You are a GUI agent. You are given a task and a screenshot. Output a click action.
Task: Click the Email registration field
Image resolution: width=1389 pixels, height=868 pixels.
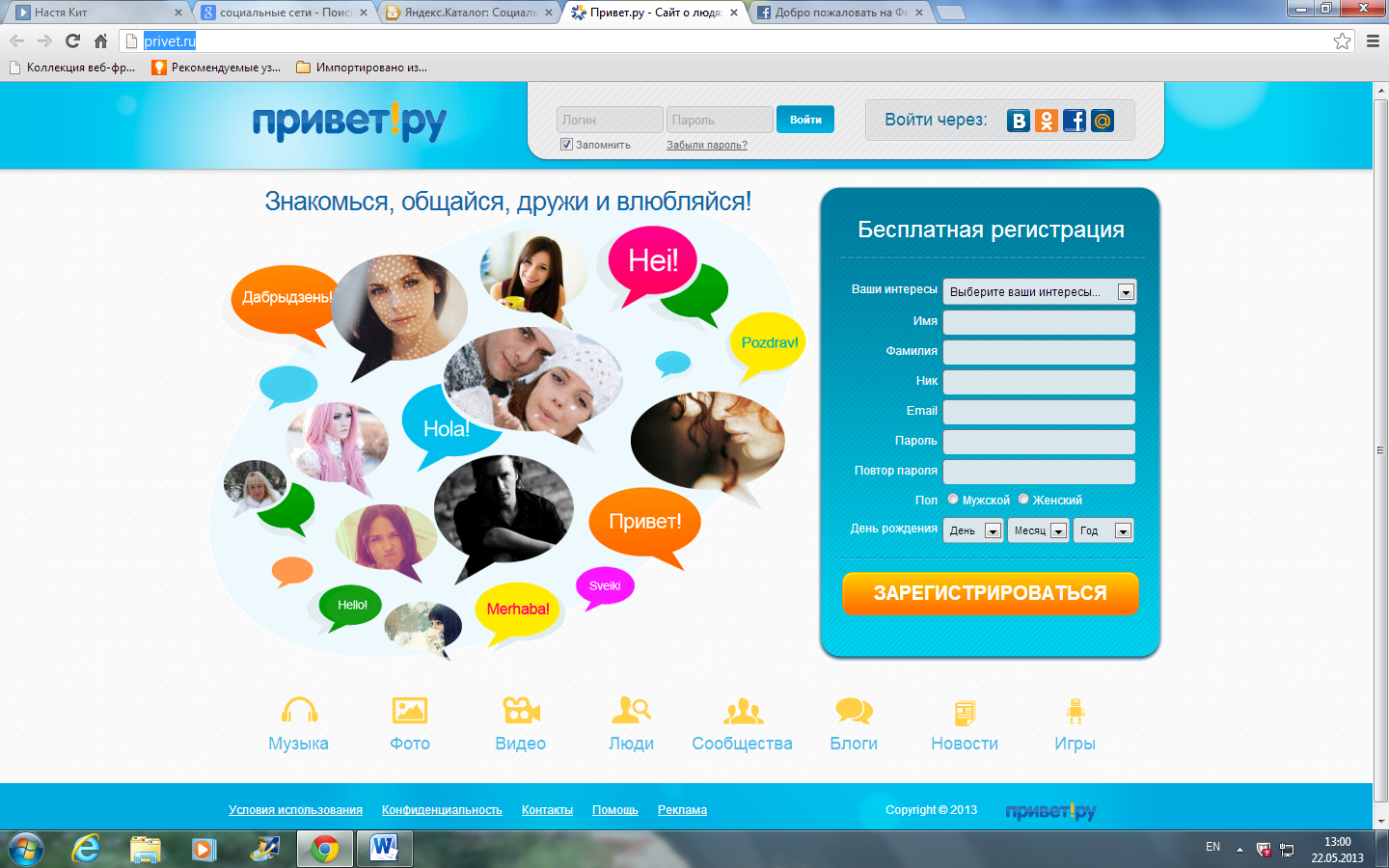pyautogui.click(x=1039, y=412)
